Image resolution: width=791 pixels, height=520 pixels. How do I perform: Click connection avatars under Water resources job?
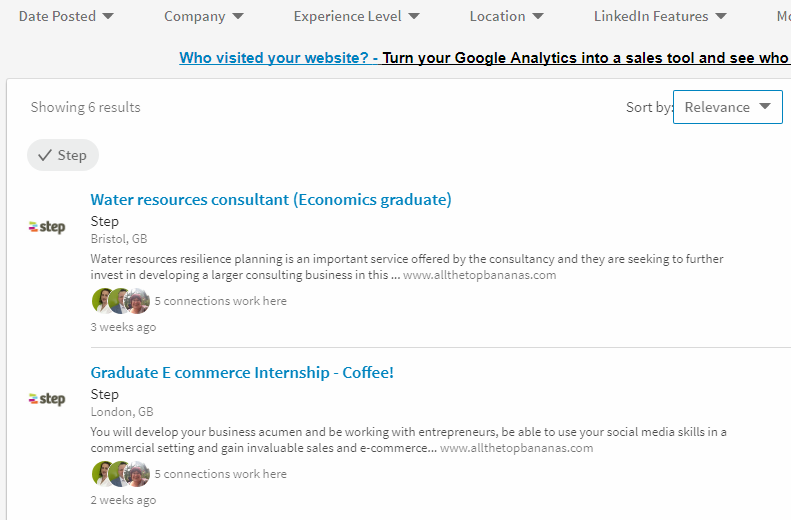coord(120,301)
